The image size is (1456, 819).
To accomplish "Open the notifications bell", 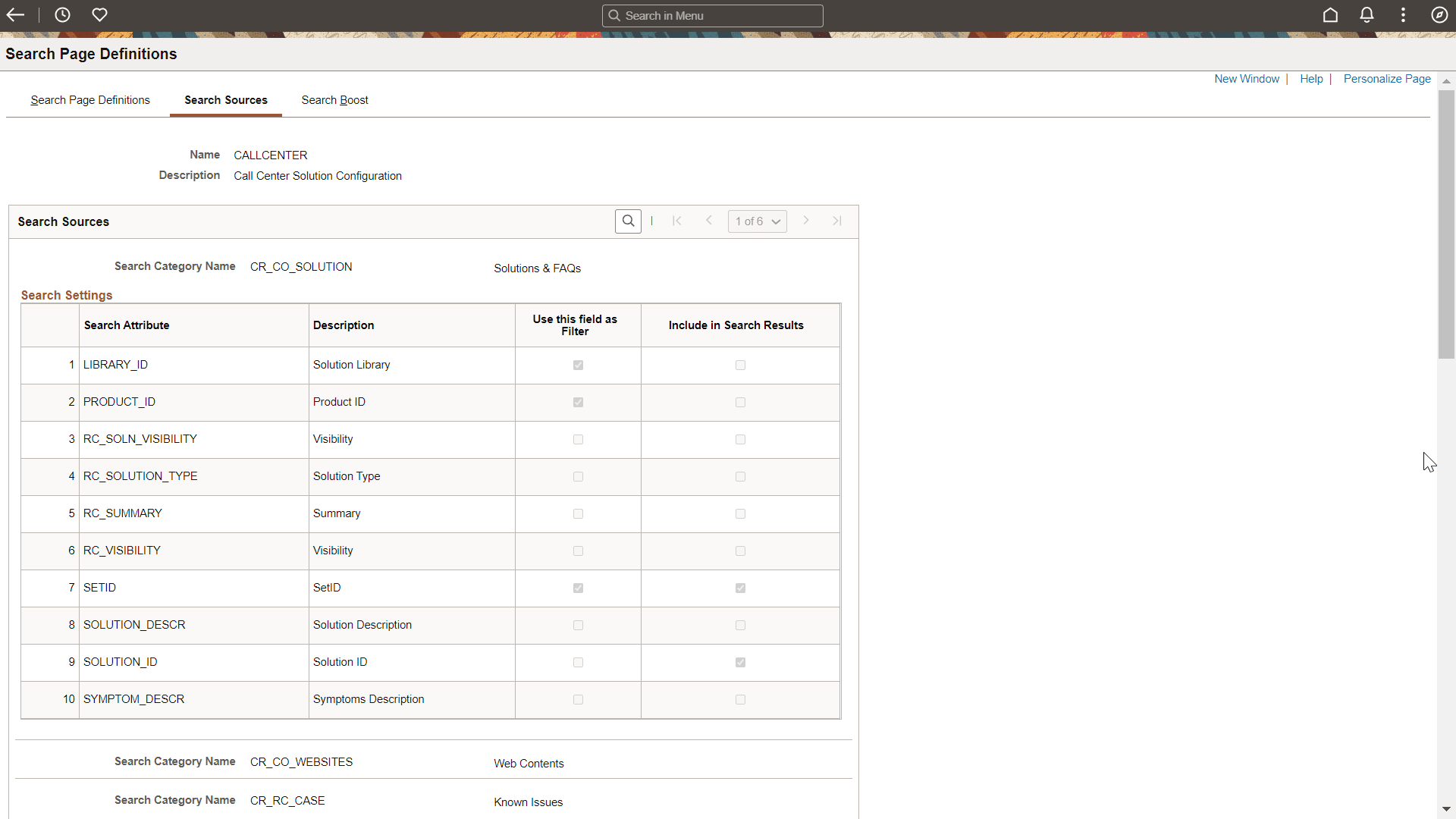I will [1367, 14].
